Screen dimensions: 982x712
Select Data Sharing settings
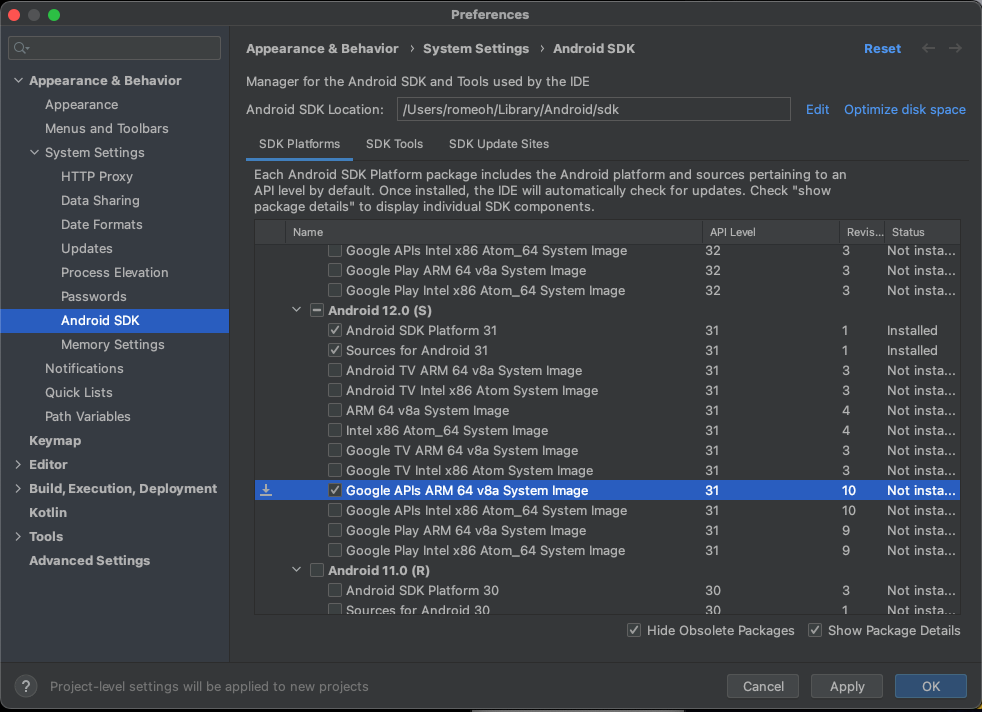(100, 200)
